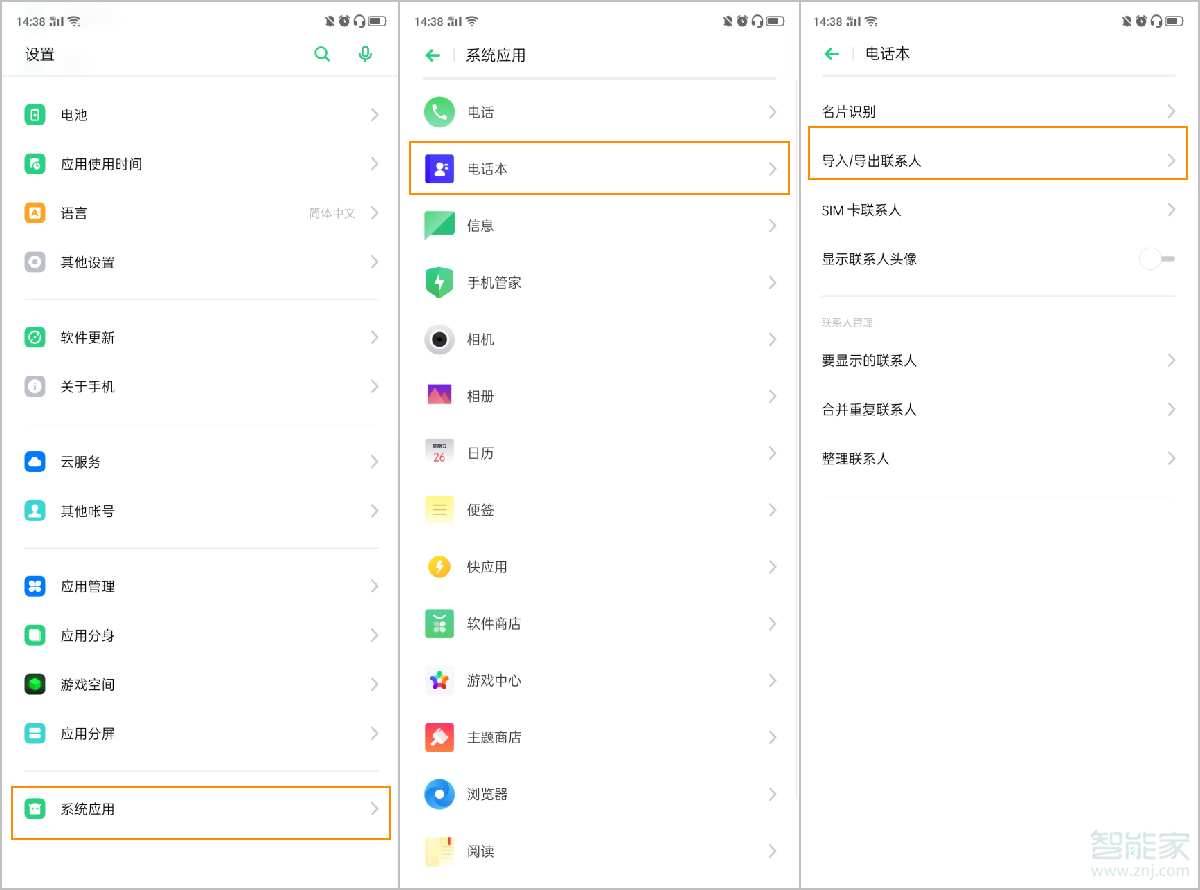Image resolution: width=1200 pixels, height=890 pixels.
Task: Enable 显示联系人头像 (show contact avatars) toggle
Action: coord(1156,258)
